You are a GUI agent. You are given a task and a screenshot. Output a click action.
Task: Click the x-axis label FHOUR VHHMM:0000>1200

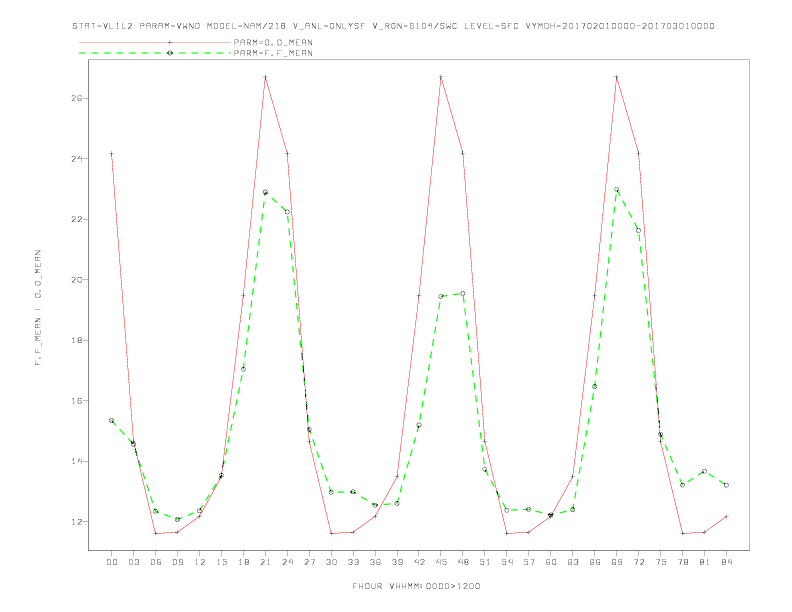[416, 586]
